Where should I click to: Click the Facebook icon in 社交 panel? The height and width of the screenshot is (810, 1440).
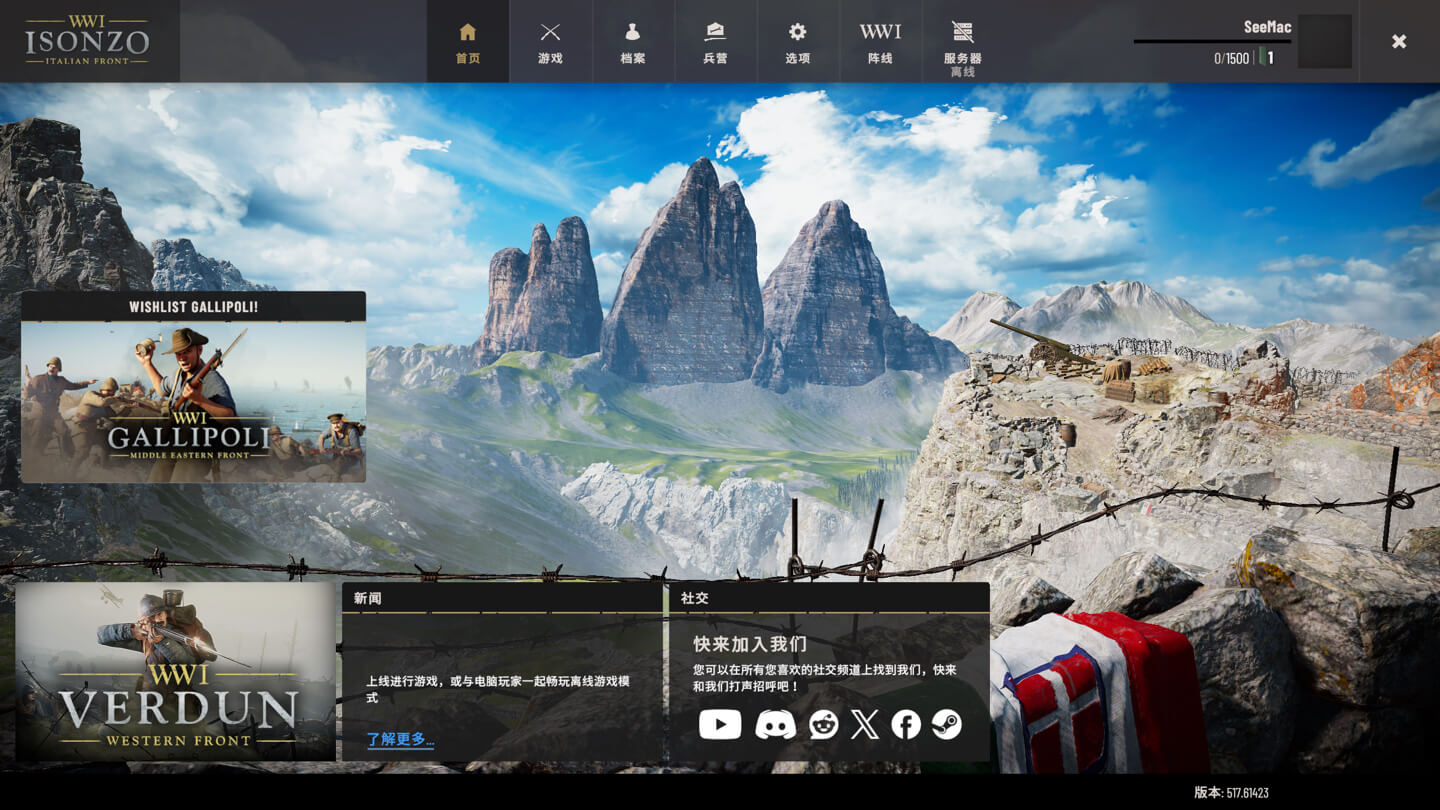(906, 724)
